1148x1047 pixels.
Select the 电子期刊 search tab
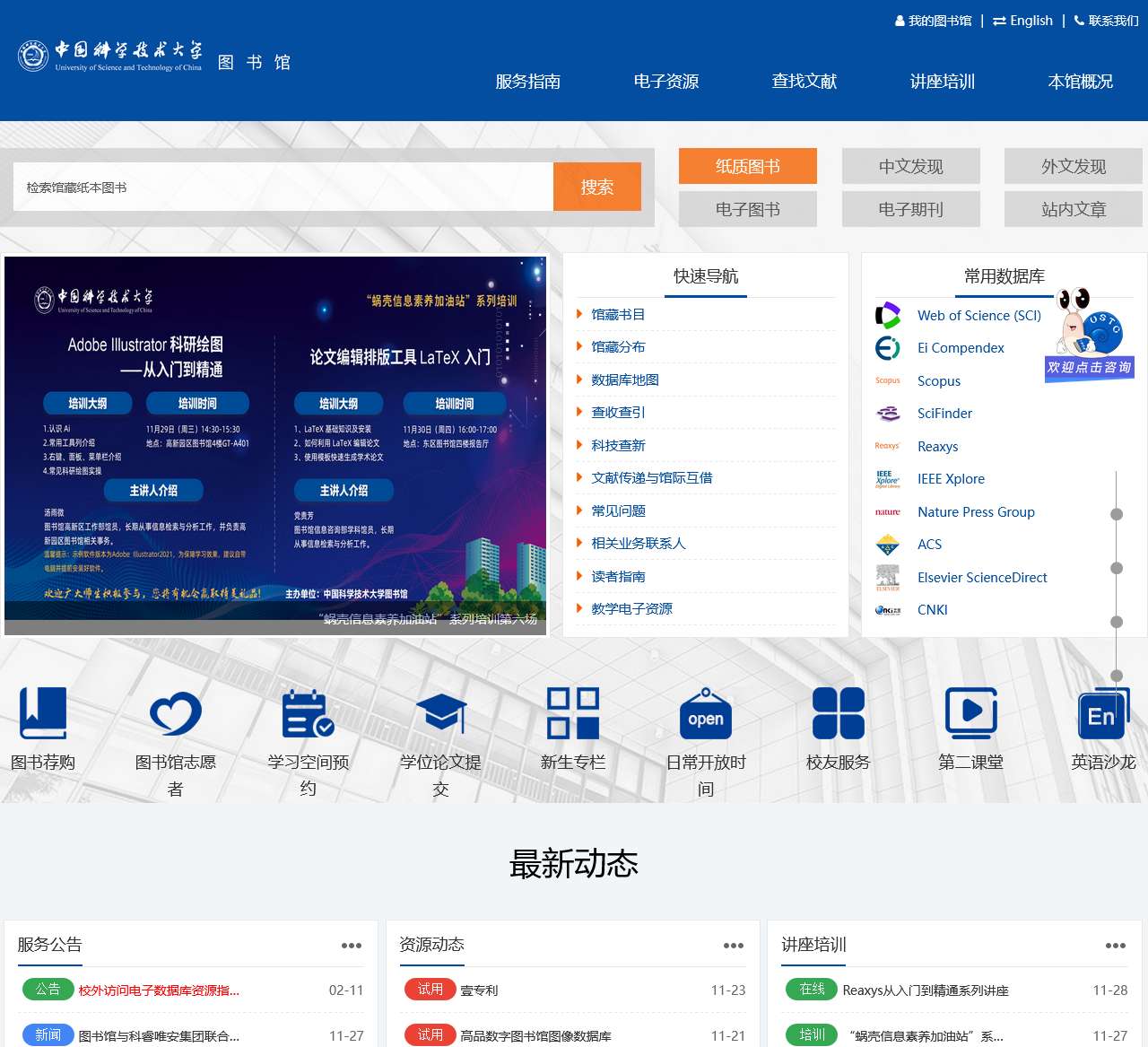(911, 209)
